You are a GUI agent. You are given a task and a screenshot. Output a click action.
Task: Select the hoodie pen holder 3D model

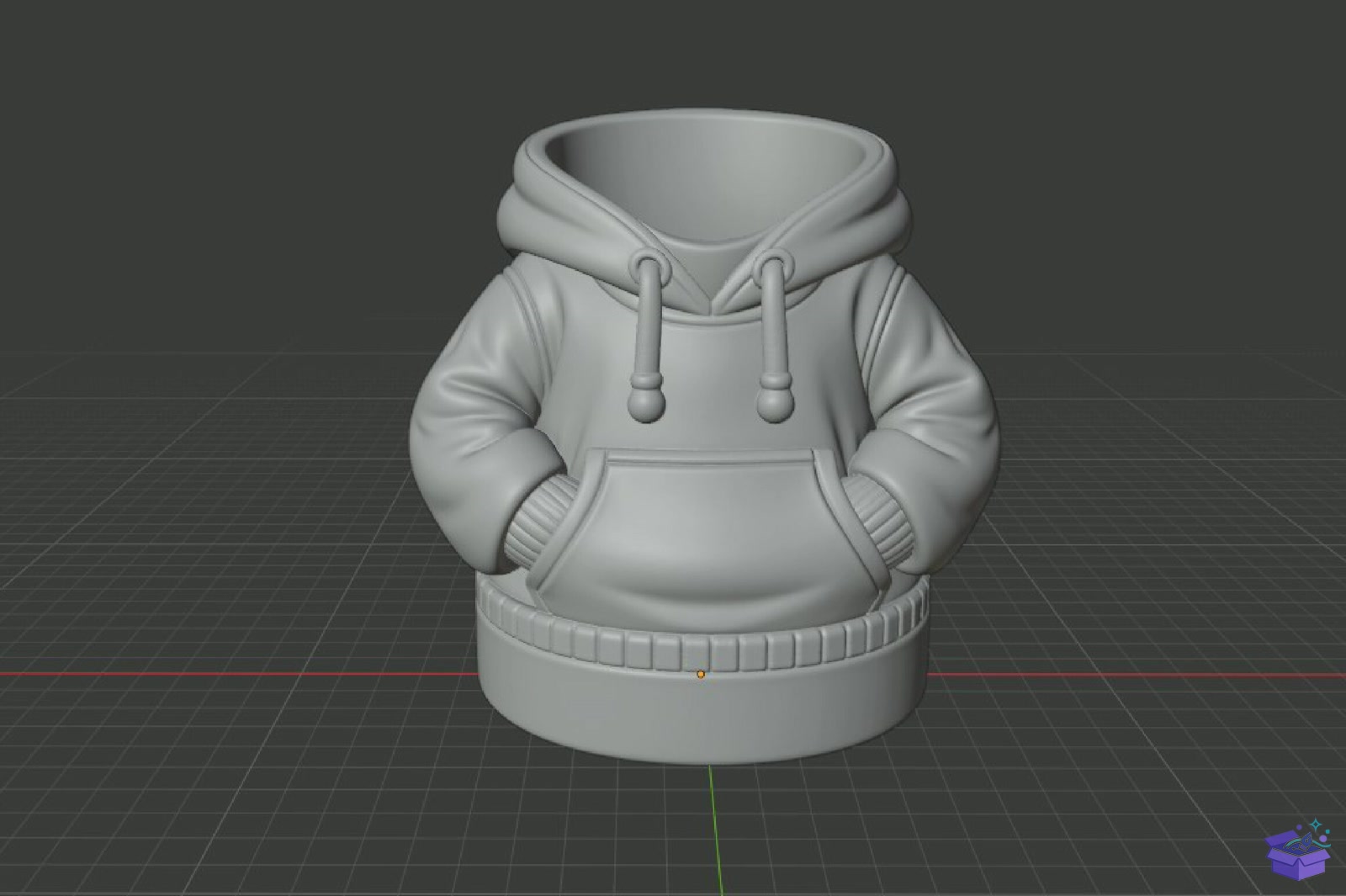pyautogui.click(x=704, y=437)
